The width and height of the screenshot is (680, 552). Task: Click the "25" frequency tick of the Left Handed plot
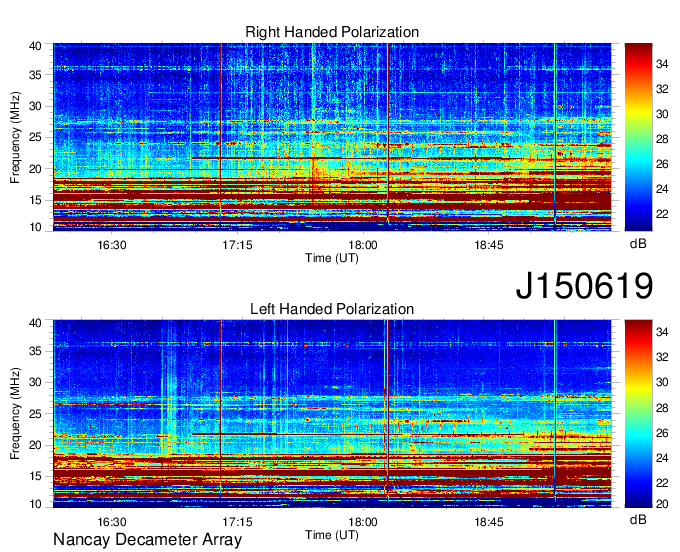click(35, 414)
